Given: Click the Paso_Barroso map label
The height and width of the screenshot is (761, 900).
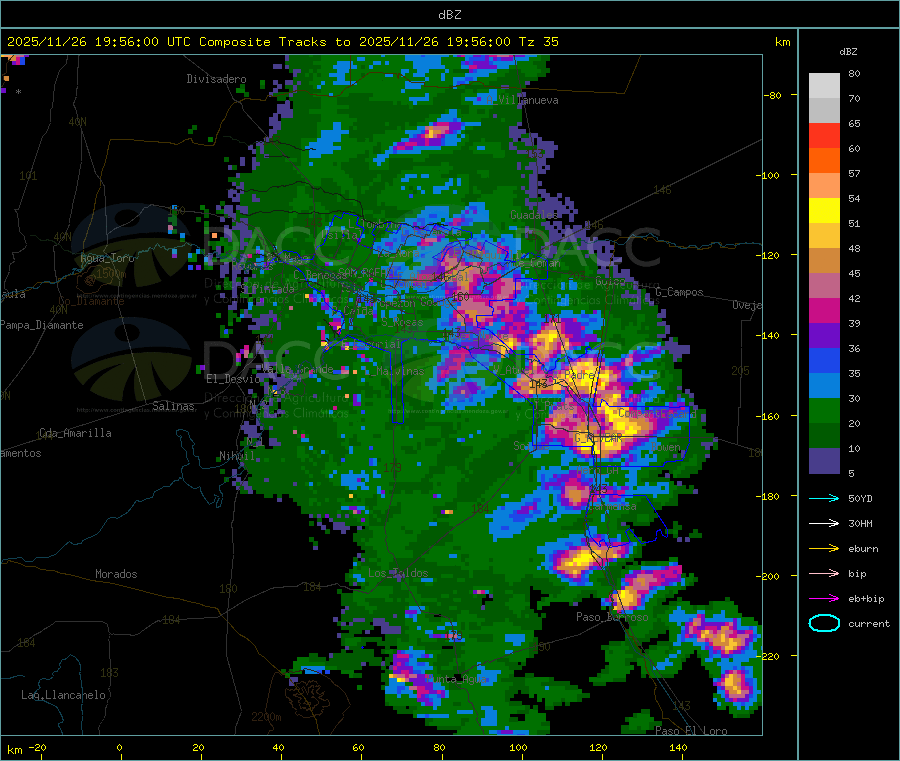Looking at the screenshot, I should point(612,618).
